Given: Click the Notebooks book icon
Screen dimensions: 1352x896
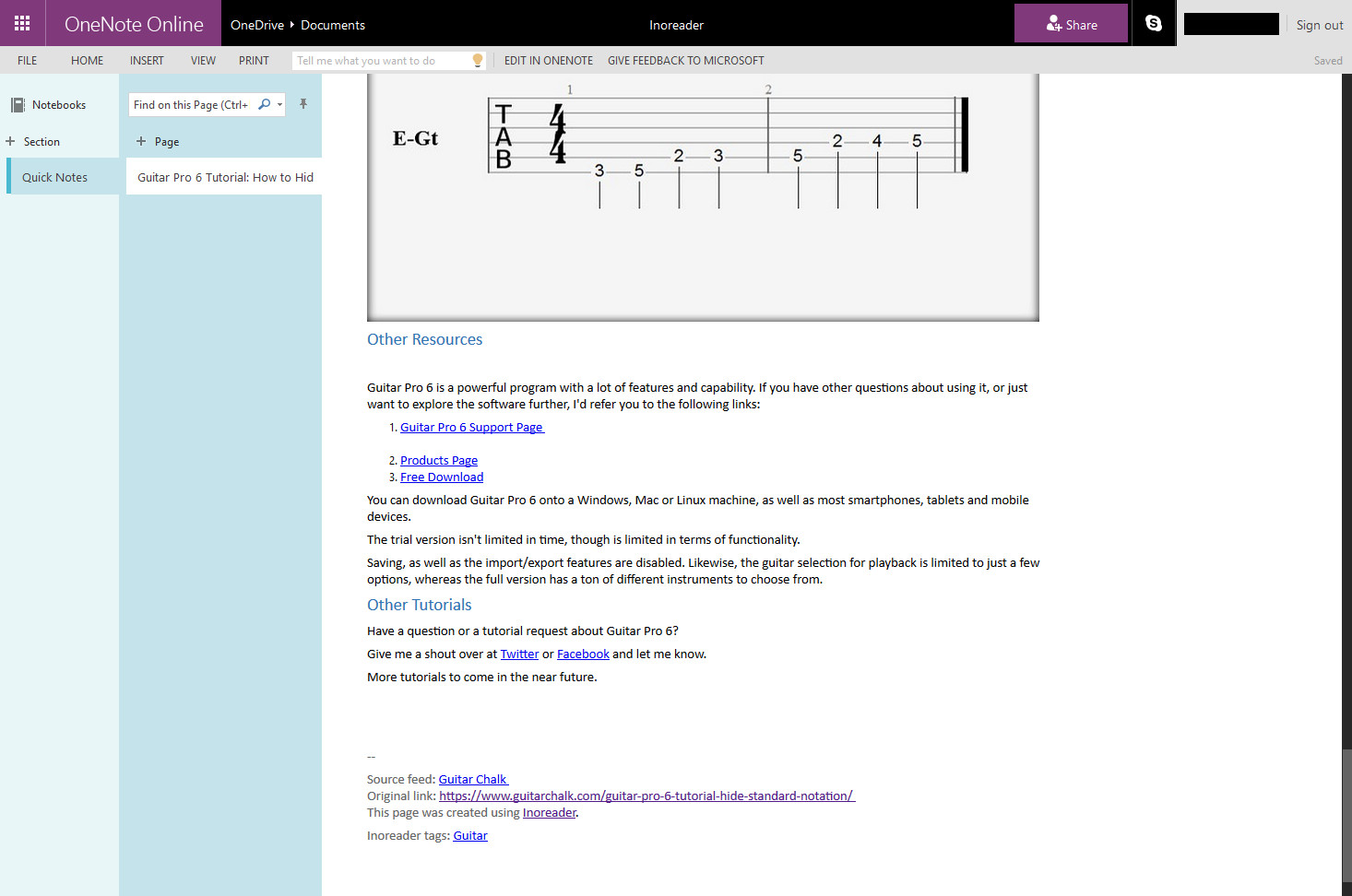Looking at the screenshot, I should click(x=18, y=105).
